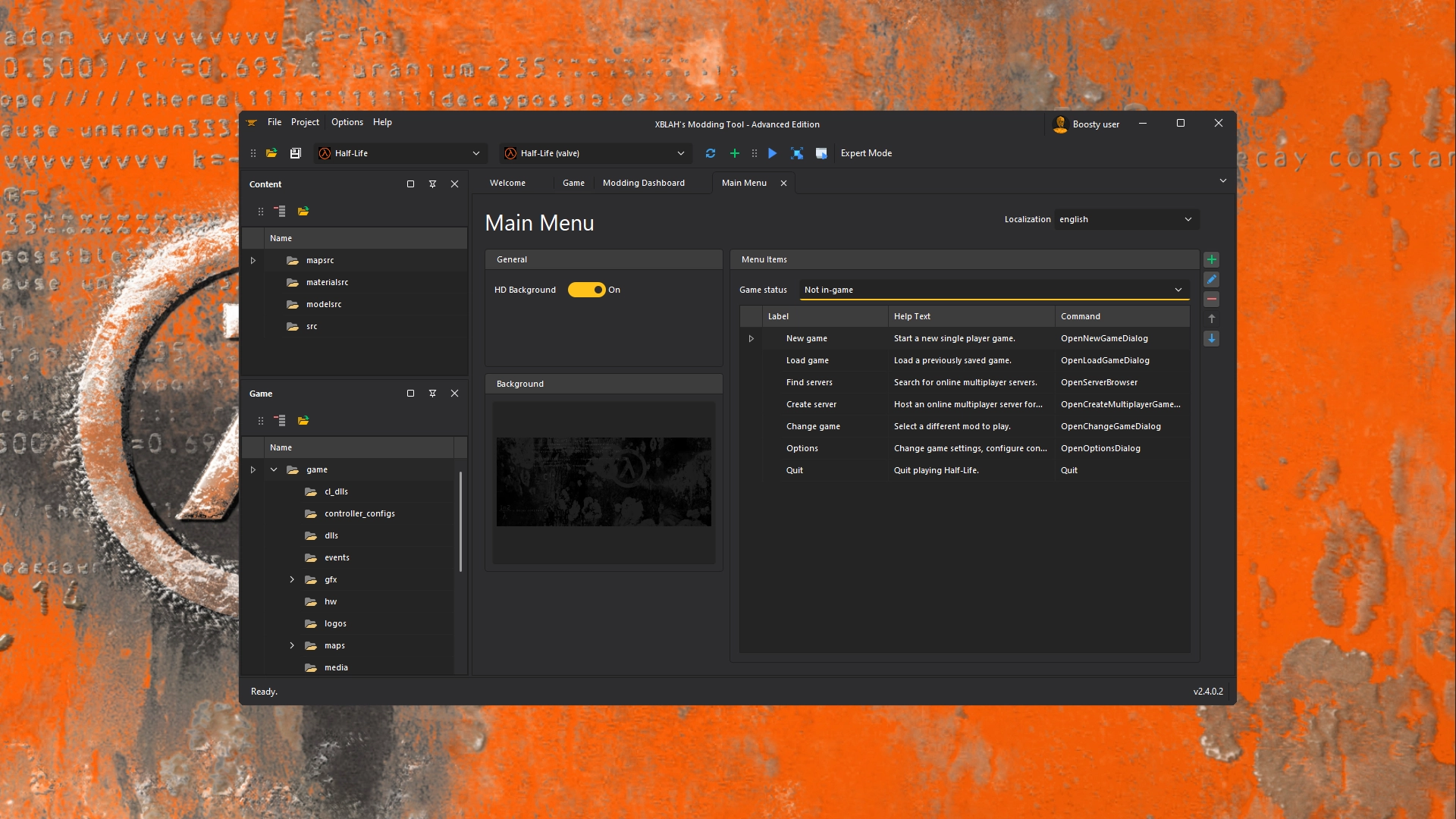
Task: Click the save floppy disk icon
Action: tap(296, 153)
